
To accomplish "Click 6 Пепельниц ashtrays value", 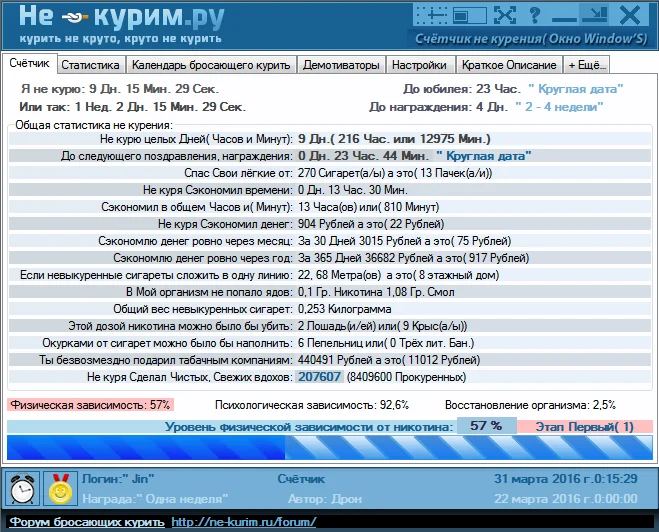I will pyautogui.click(x=386, y=343).
